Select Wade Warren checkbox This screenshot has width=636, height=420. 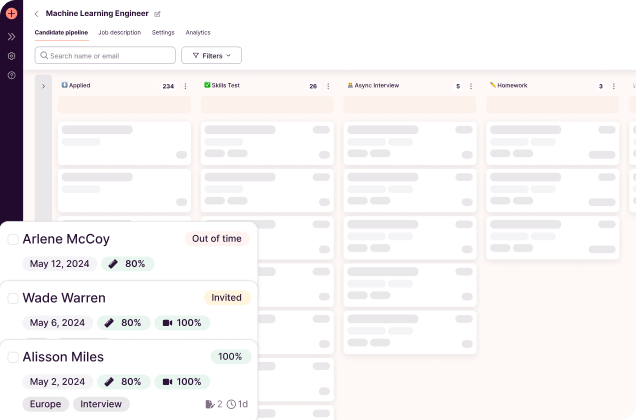click(x=13, y=298)
